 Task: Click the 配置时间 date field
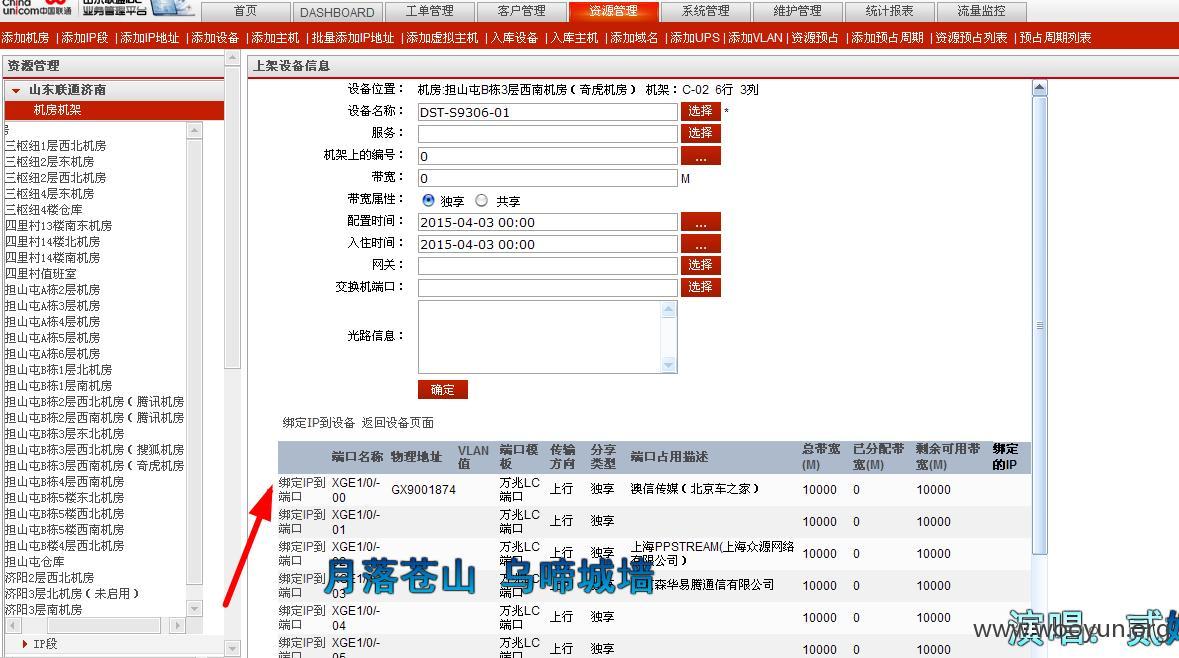pyautogui.click(x=547, y=222)
